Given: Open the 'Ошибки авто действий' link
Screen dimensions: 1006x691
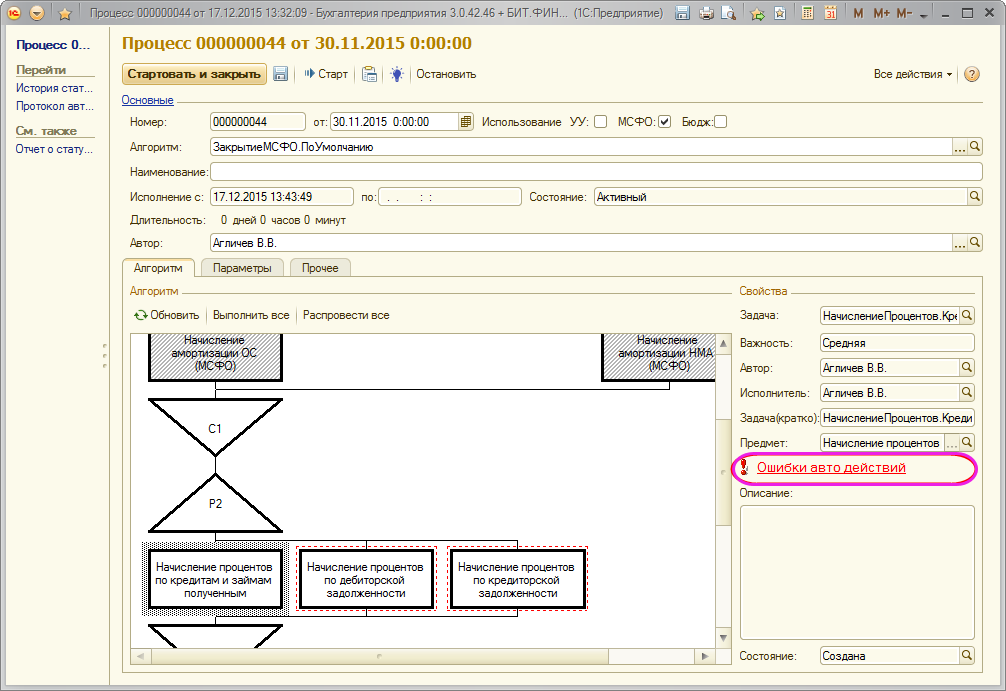Looking at the screenshot, I should point(831,467).
